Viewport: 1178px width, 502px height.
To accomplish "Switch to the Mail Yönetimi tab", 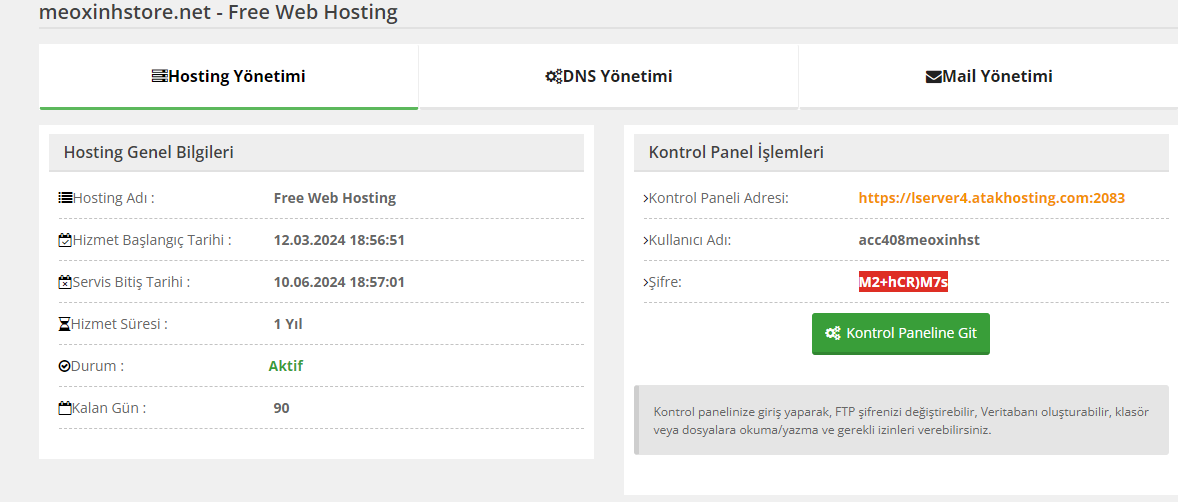I will tap(988, 77).
